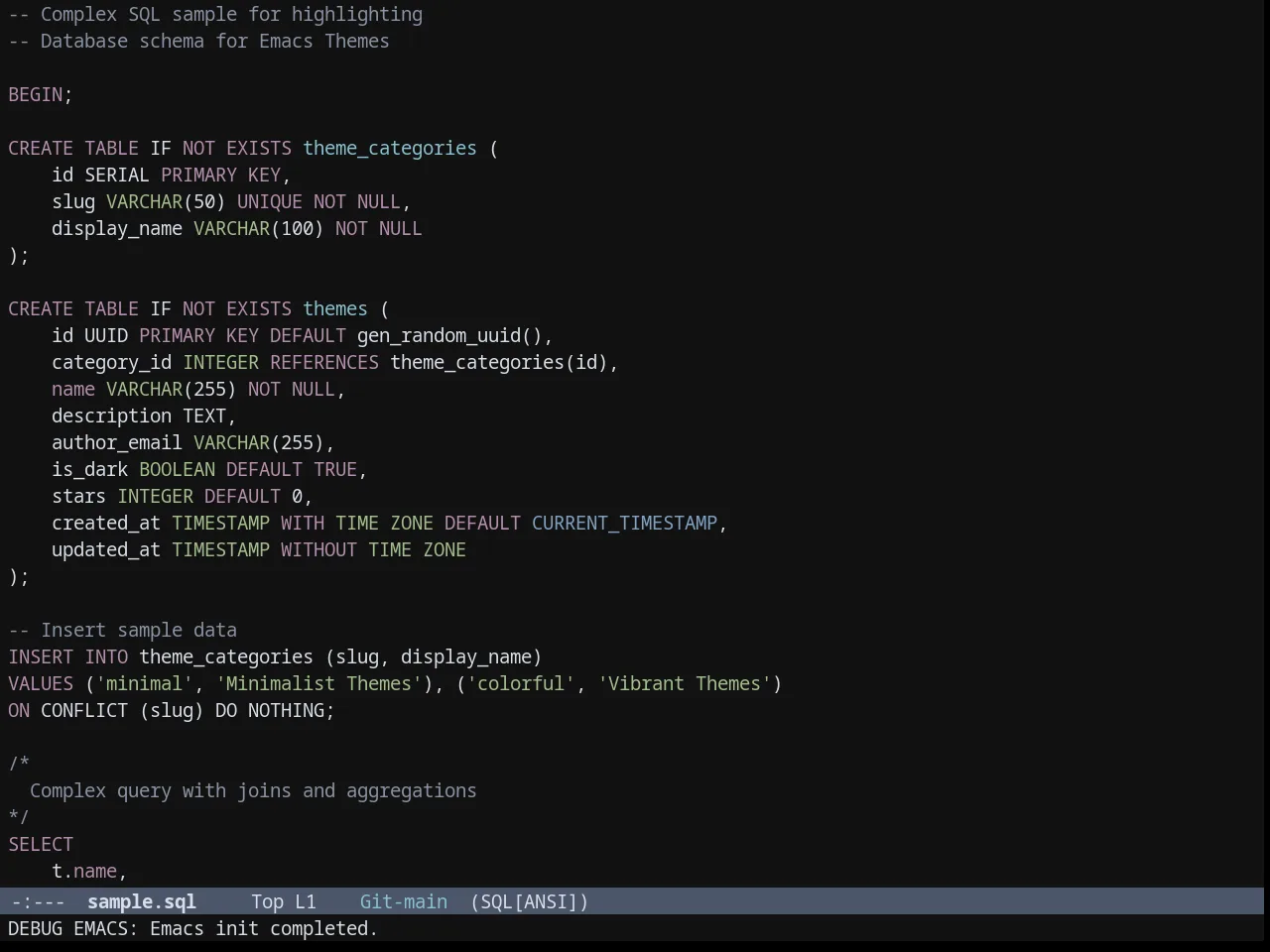Click WITHOUT on the updated_at line
Viewport: 1270px width, 952px height.
(318, 550)
